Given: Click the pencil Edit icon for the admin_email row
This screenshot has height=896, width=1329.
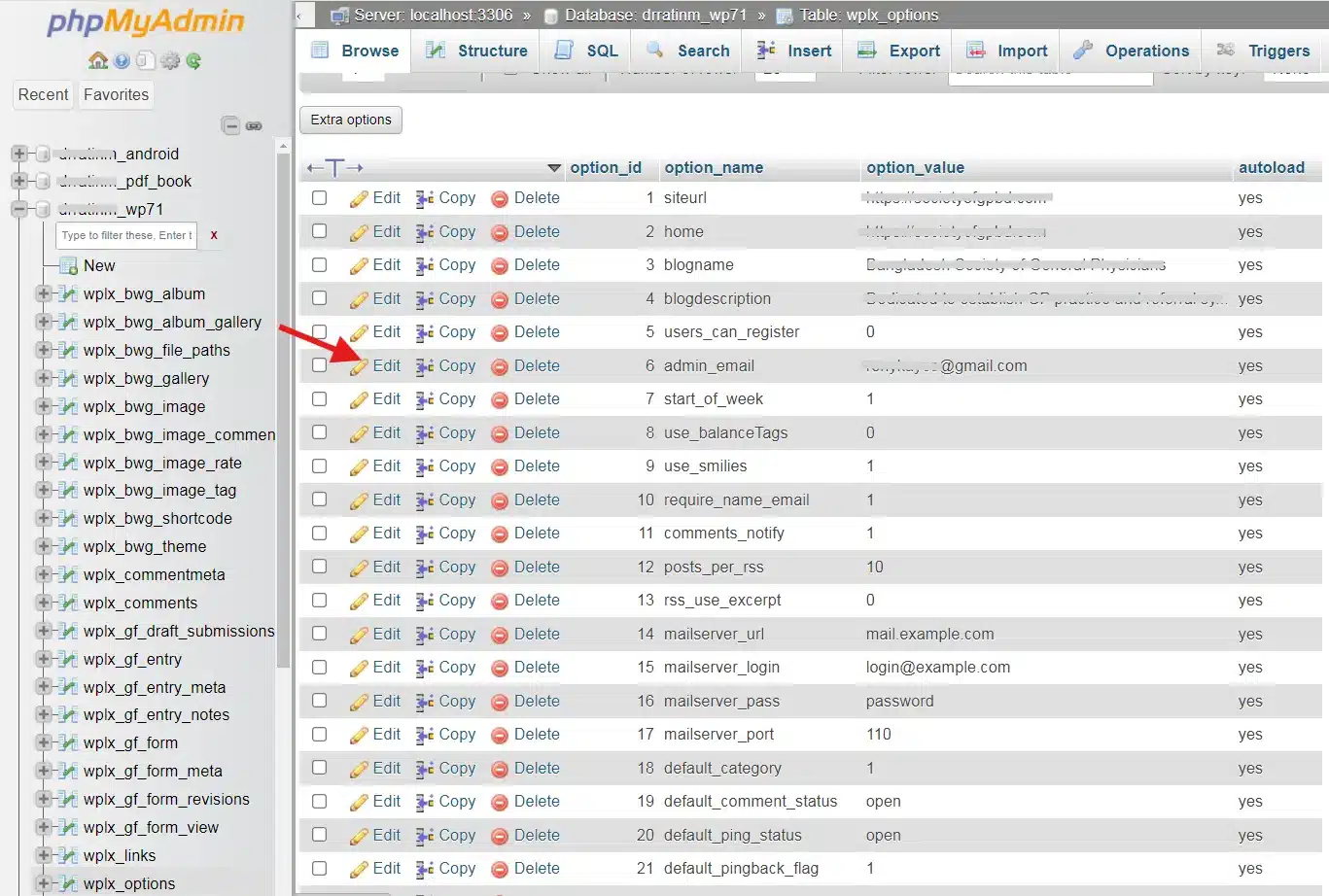Looking at the screenshot, I should click(x=360, y=366).
